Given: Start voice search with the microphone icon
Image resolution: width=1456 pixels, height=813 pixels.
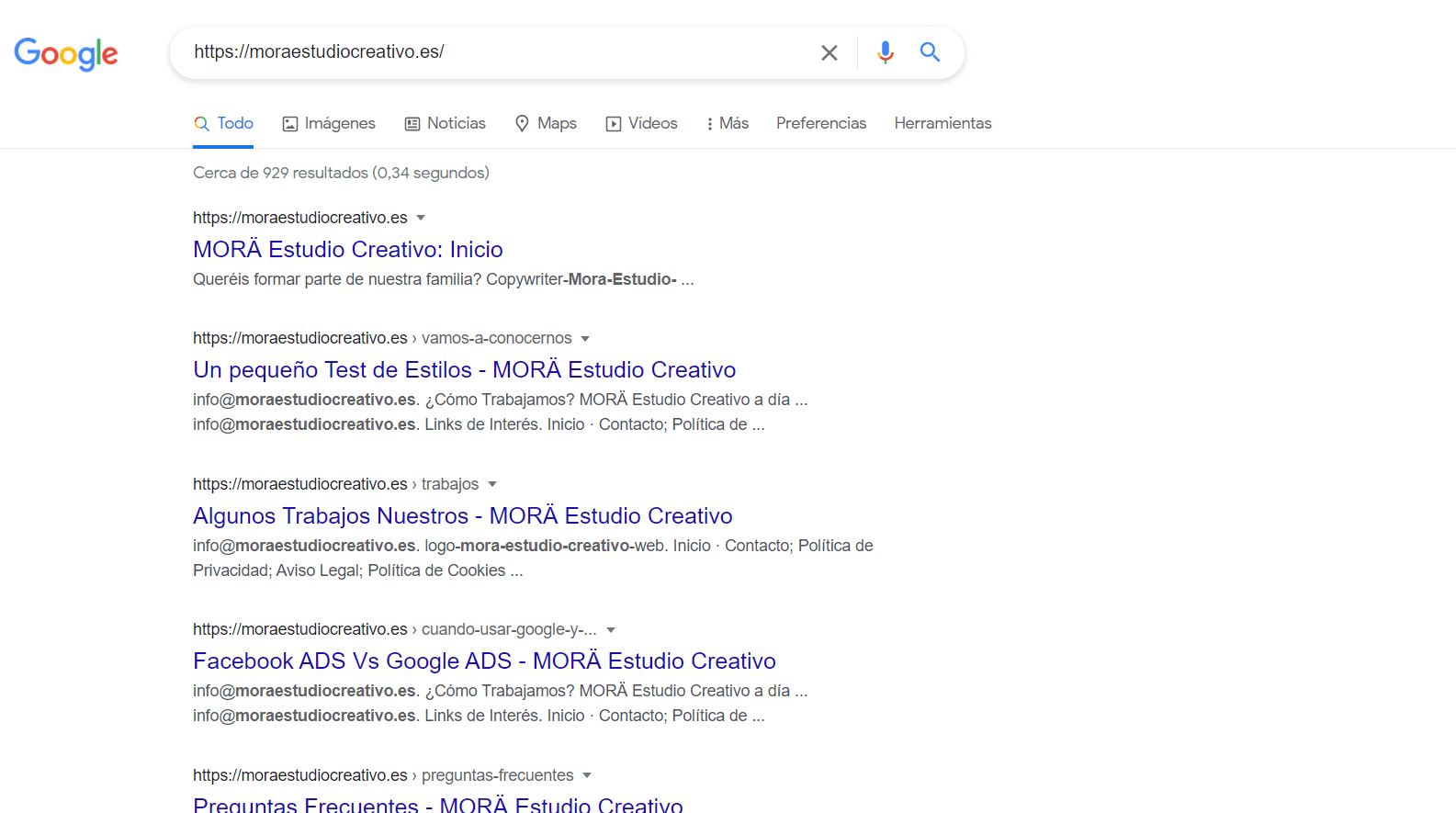Looking at the screenshot, I should [885, 52].
